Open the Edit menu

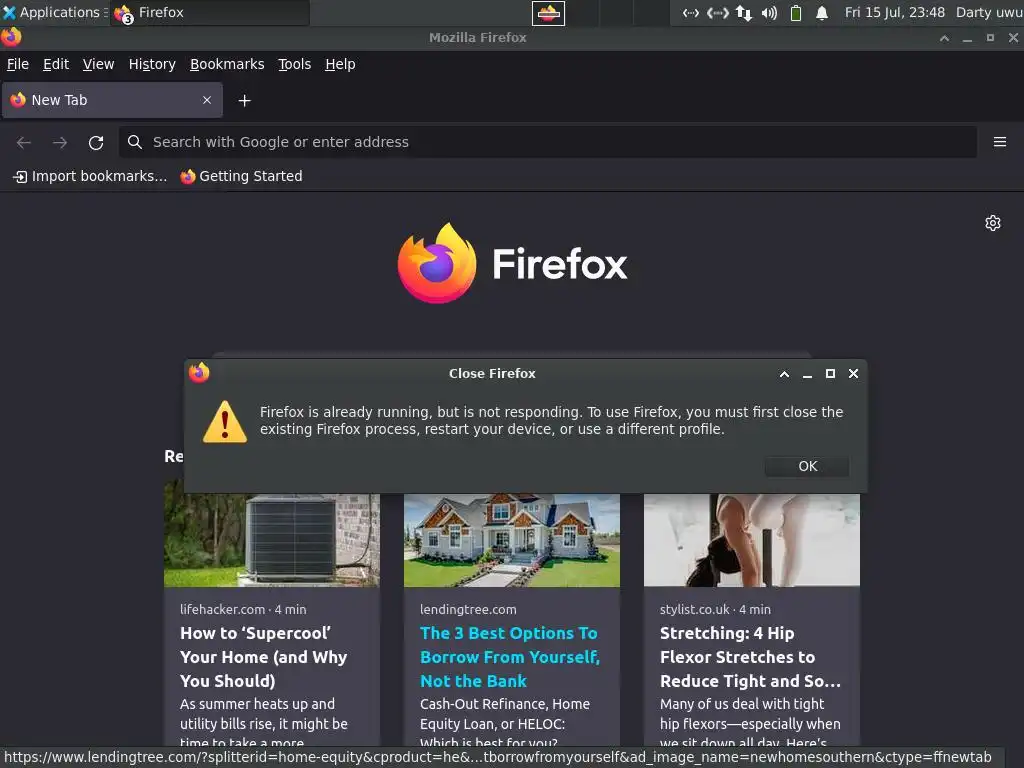(x=56, y=64)
